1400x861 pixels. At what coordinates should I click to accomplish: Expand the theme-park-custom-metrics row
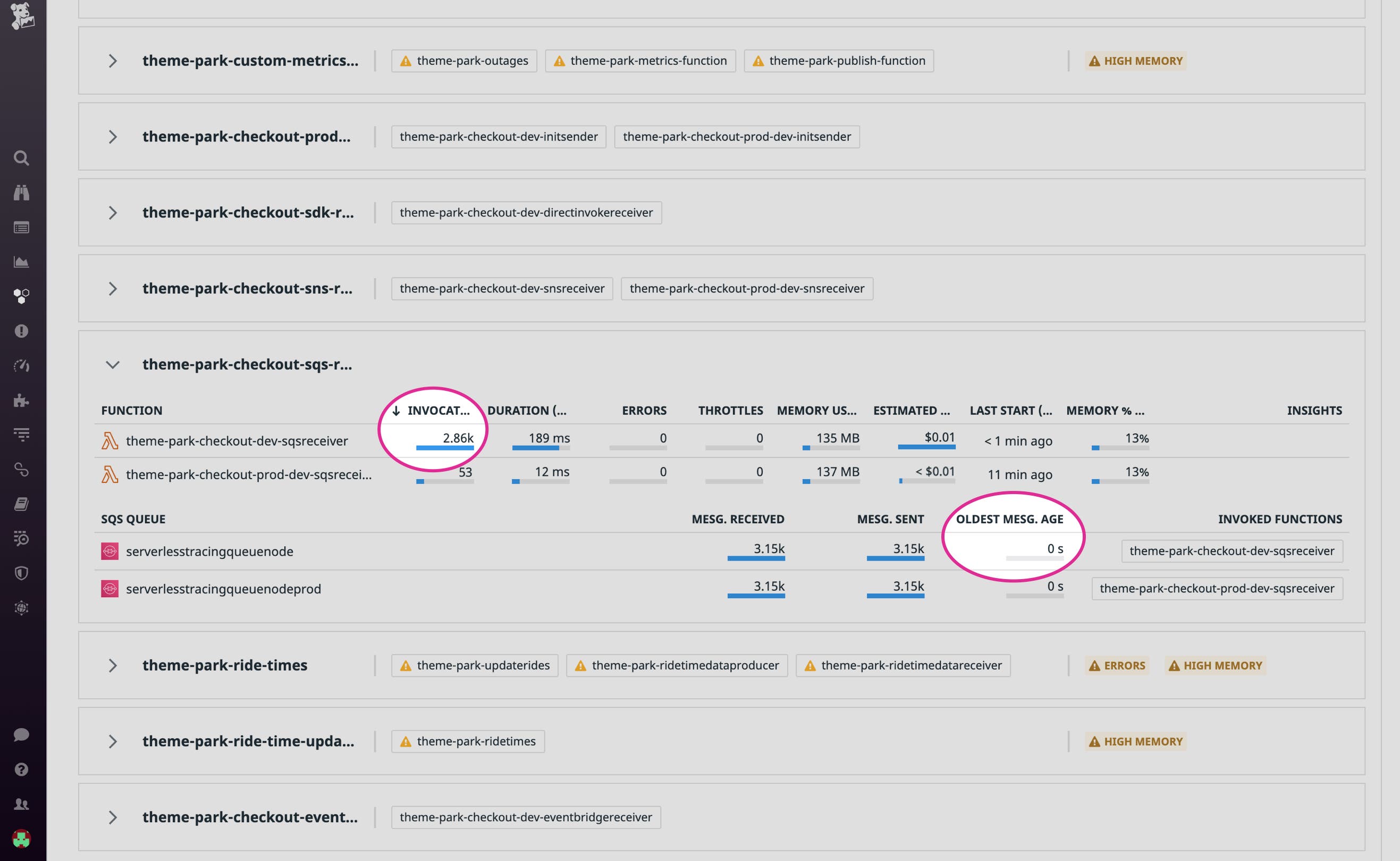[112, 61]
